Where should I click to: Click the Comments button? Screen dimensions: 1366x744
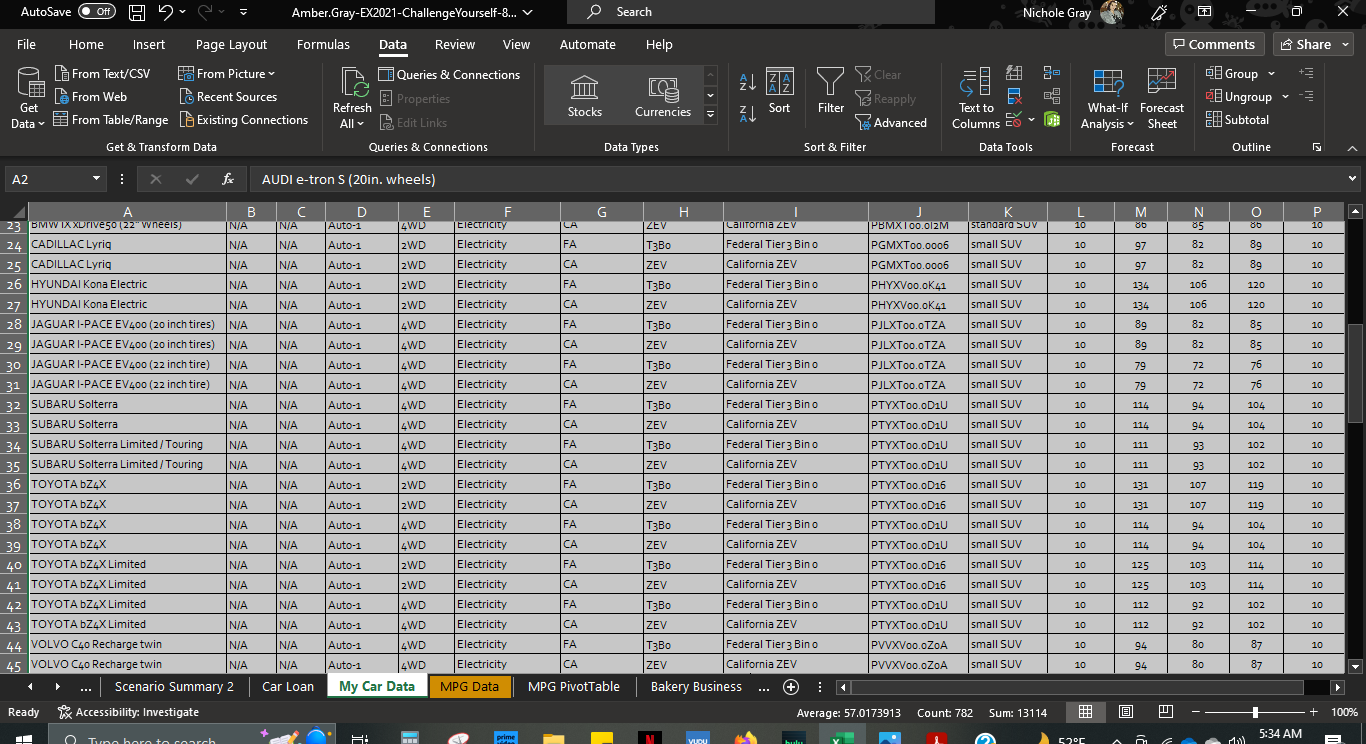1214,44
